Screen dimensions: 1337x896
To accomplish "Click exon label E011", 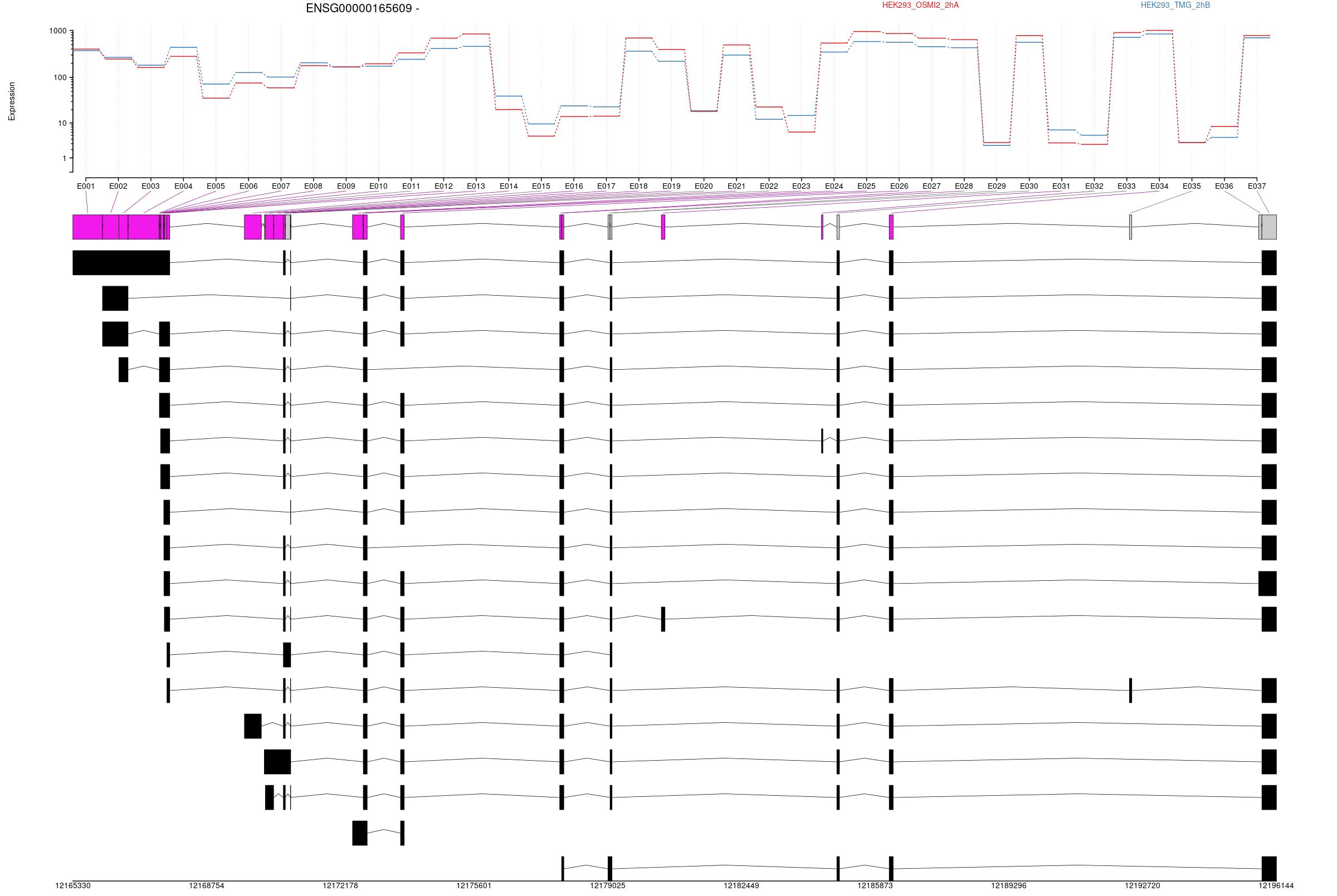I will 411,187.
